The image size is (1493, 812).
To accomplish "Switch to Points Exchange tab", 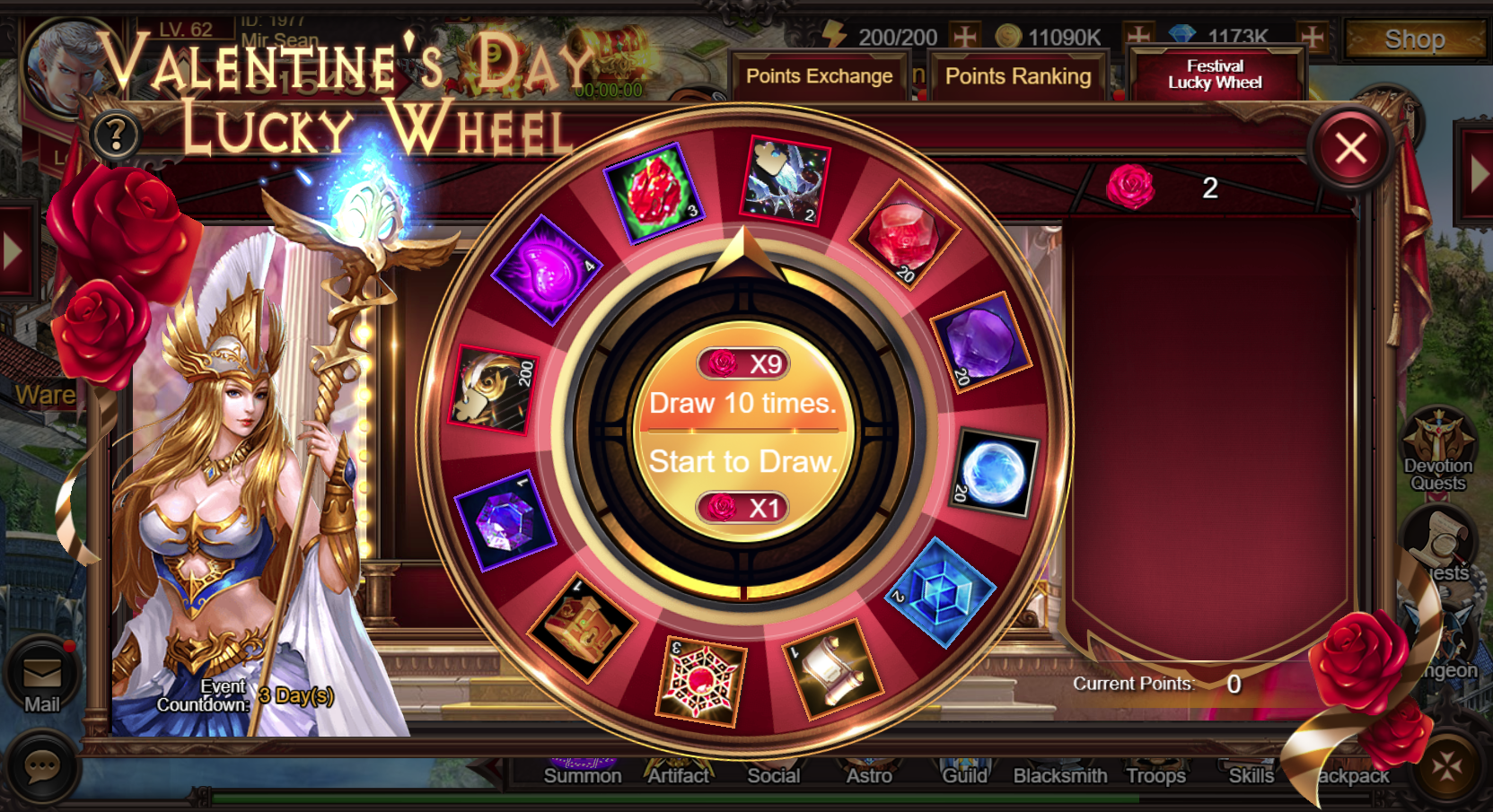I will tap(819, 76).
